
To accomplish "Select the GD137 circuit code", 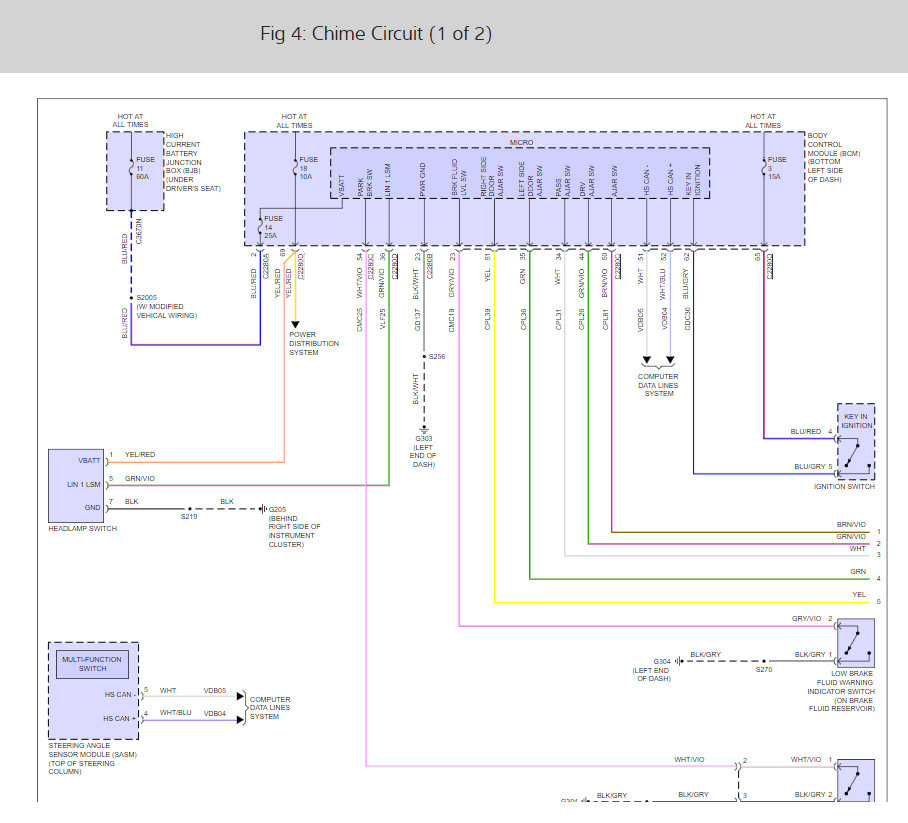I will pyautogui.click(x=418, y=320).
